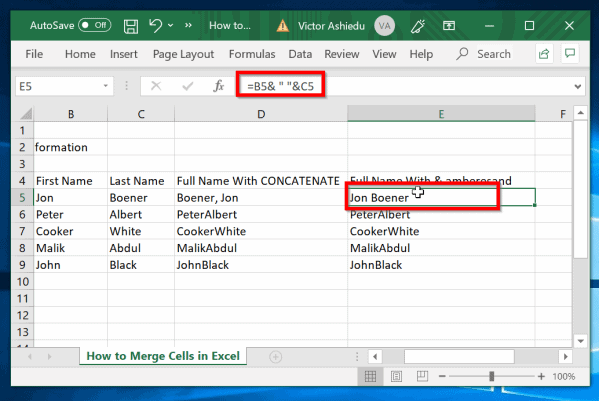The height and width of the screenshot is (401, 599).
Task: Click the zoom in plus button
Action: click(x=541, y=377)
